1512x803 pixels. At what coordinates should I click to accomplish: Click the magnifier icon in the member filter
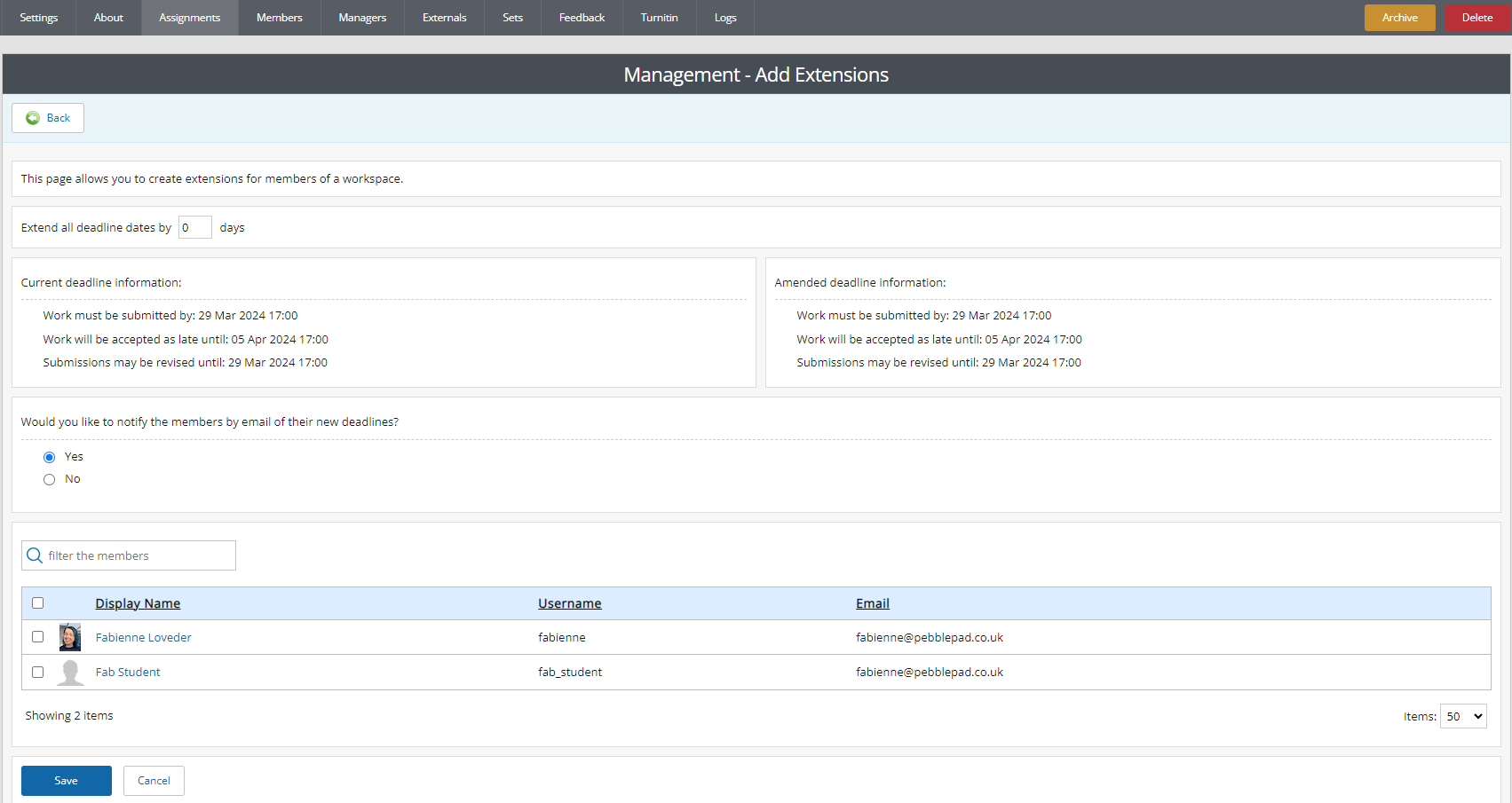click(x=35, y=555)
